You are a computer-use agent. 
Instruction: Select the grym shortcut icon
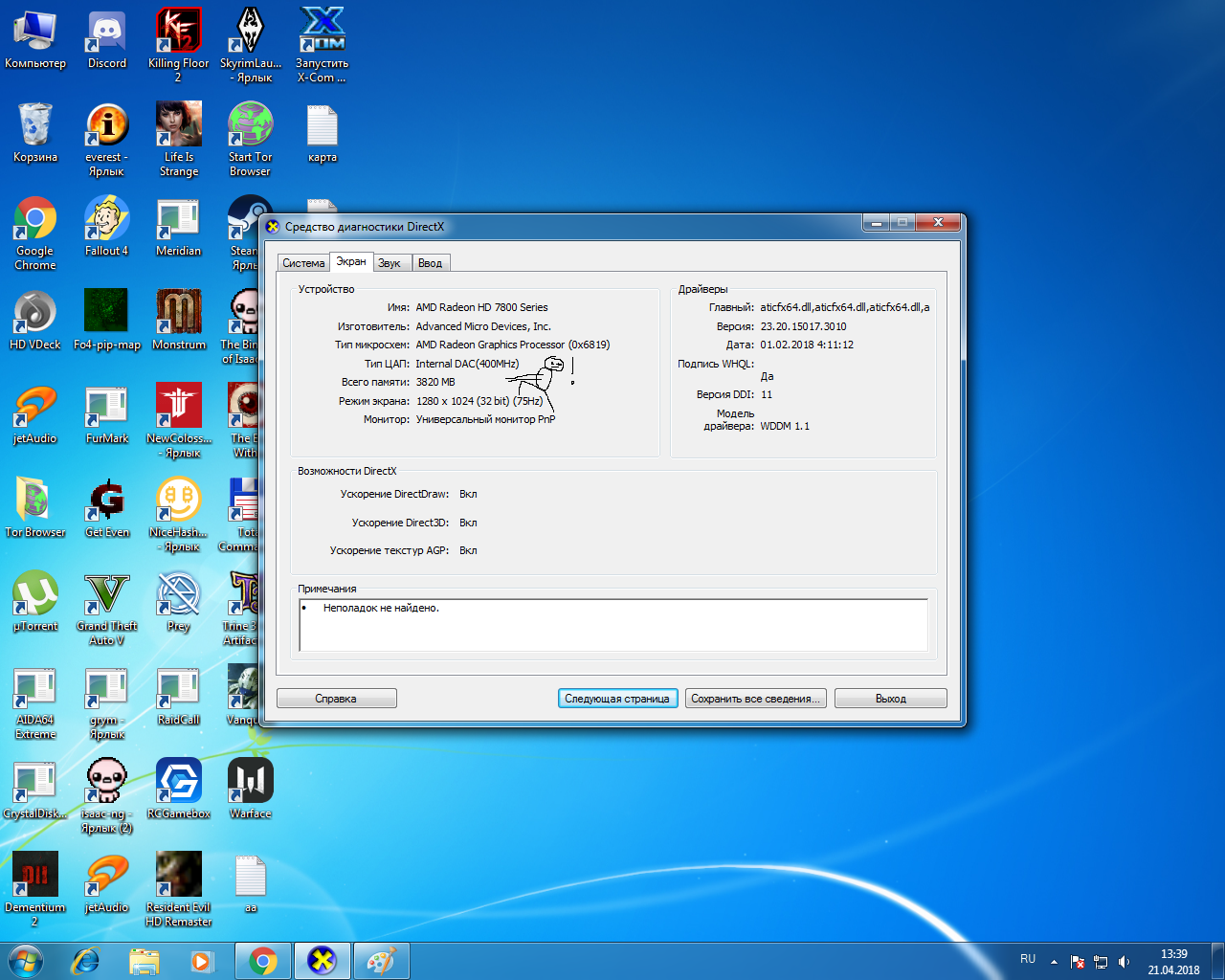pyautogui.click(x=107, y=702)
